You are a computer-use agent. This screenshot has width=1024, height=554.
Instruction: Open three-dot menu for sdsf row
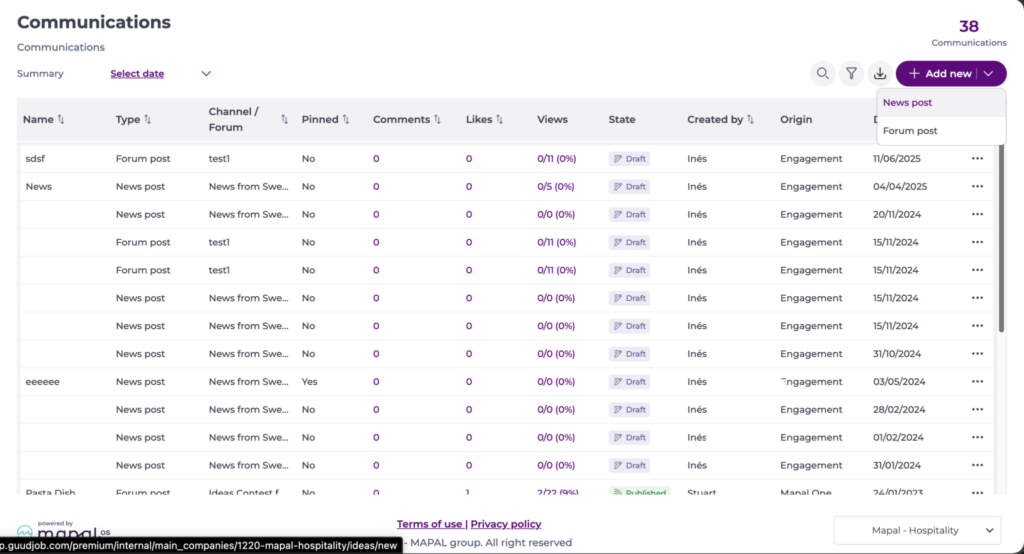click(x=977, y=159)
